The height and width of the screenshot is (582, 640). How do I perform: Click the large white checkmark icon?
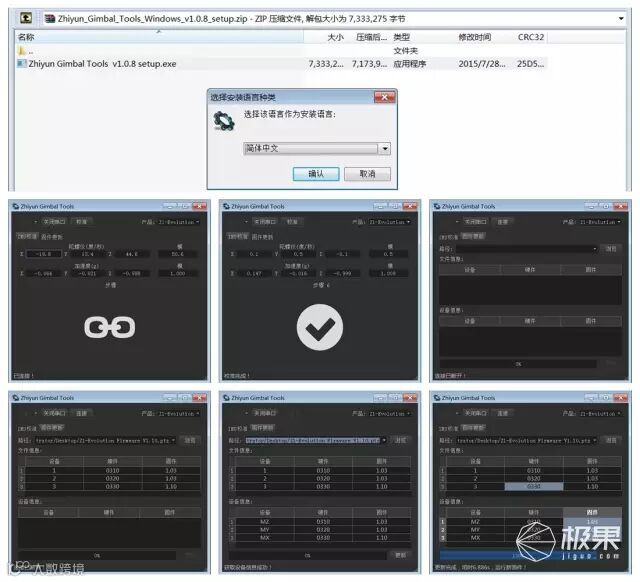click(320, 327)
